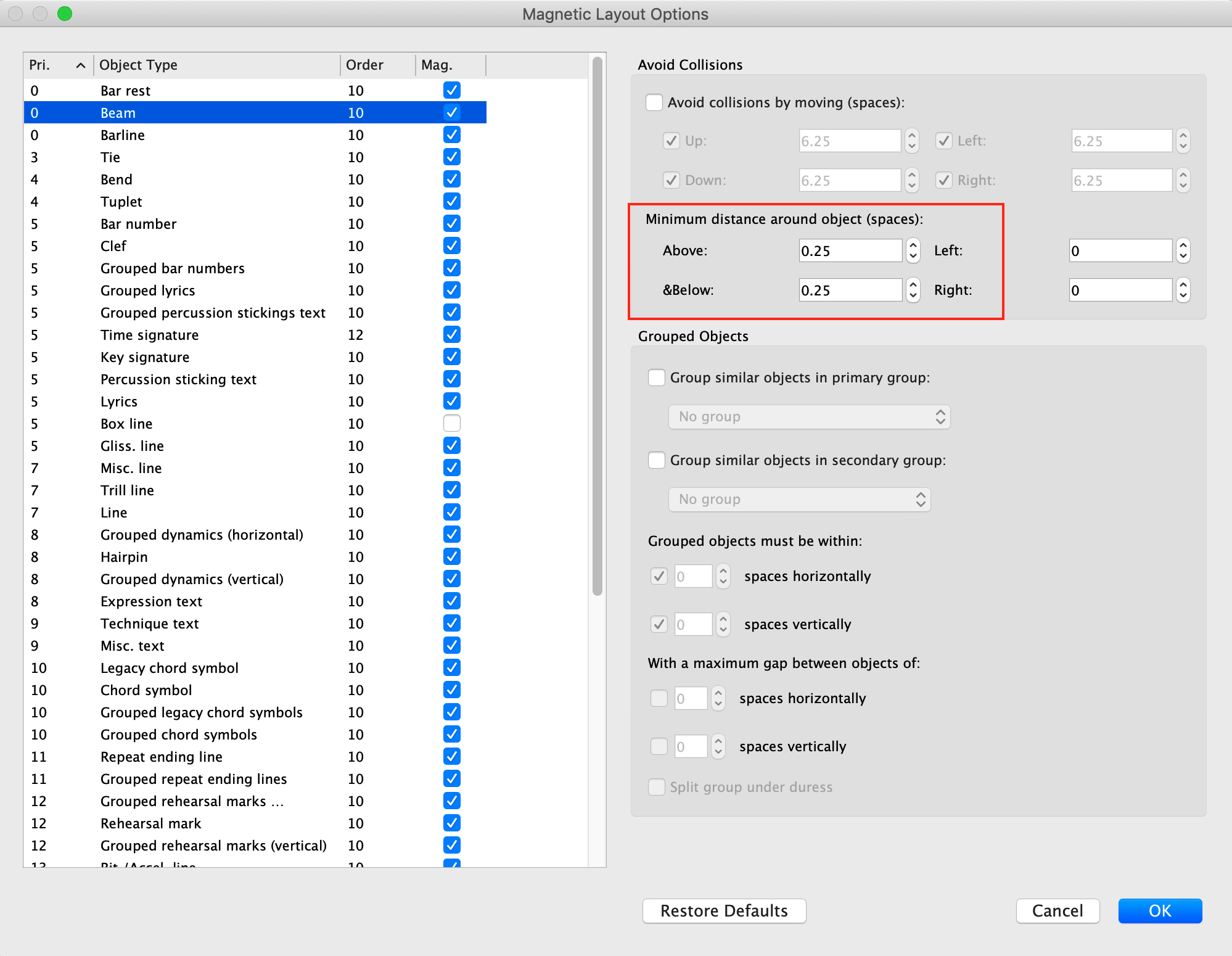Image resolution: width=1232 pixels, height=956 pixels.
Task: Select the Chord symbol row
Action: tap(255, 690)
